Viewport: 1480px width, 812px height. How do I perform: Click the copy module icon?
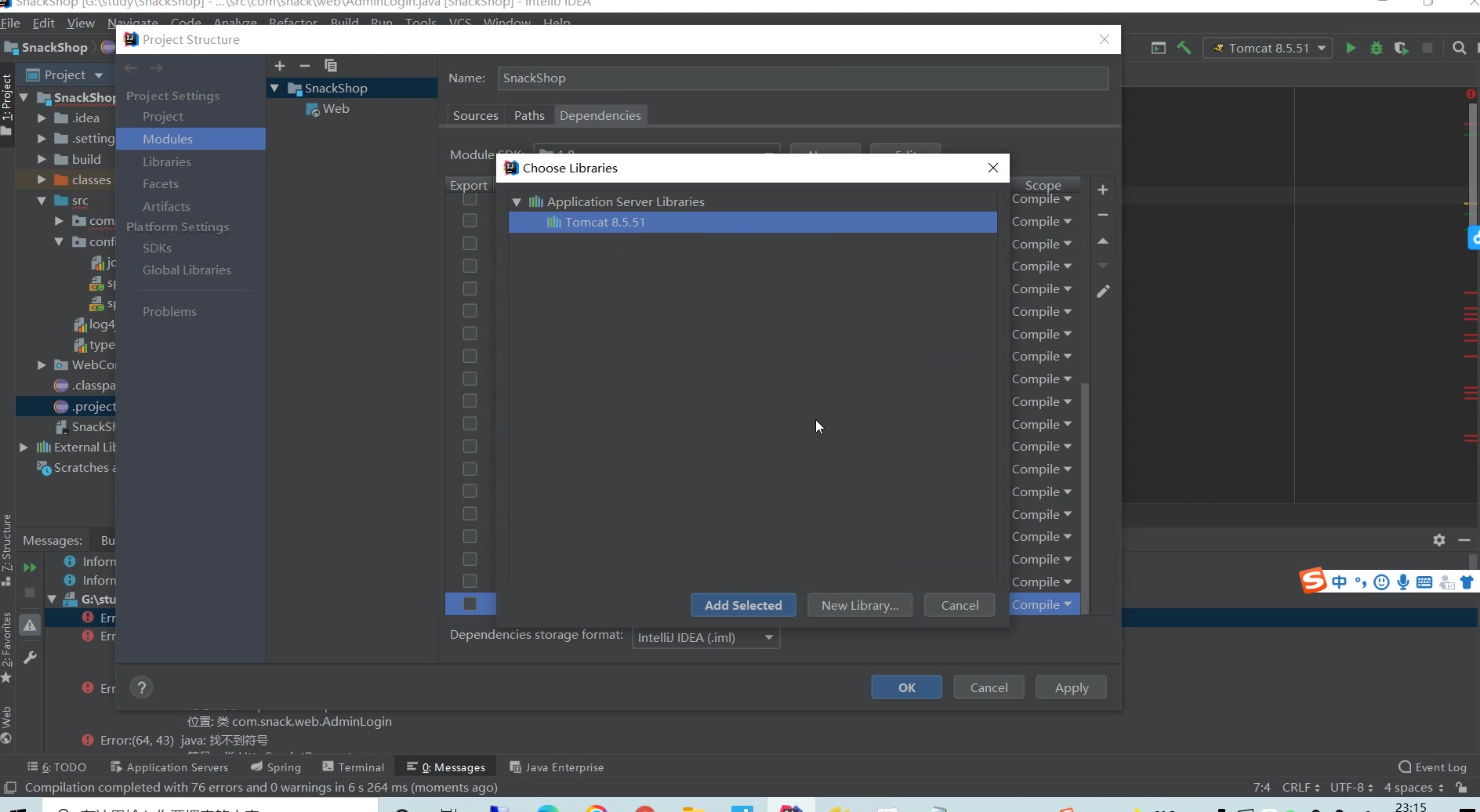(331, 66)
